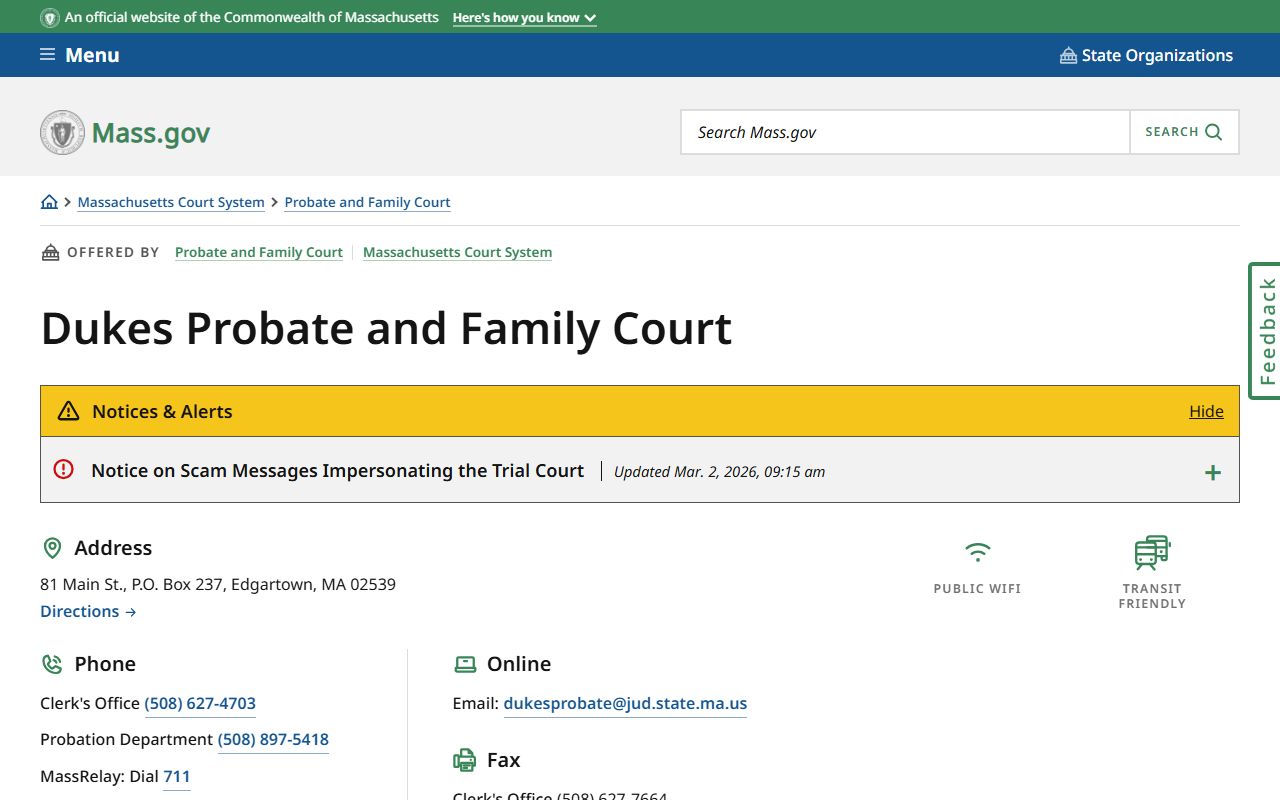Click the State Organizations building icon
1280x800 pixels.
(1068, 55)
